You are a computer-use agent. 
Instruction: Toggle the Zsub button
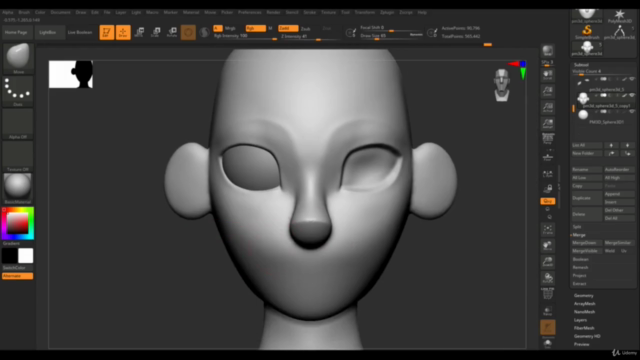[x=305, y=29]
